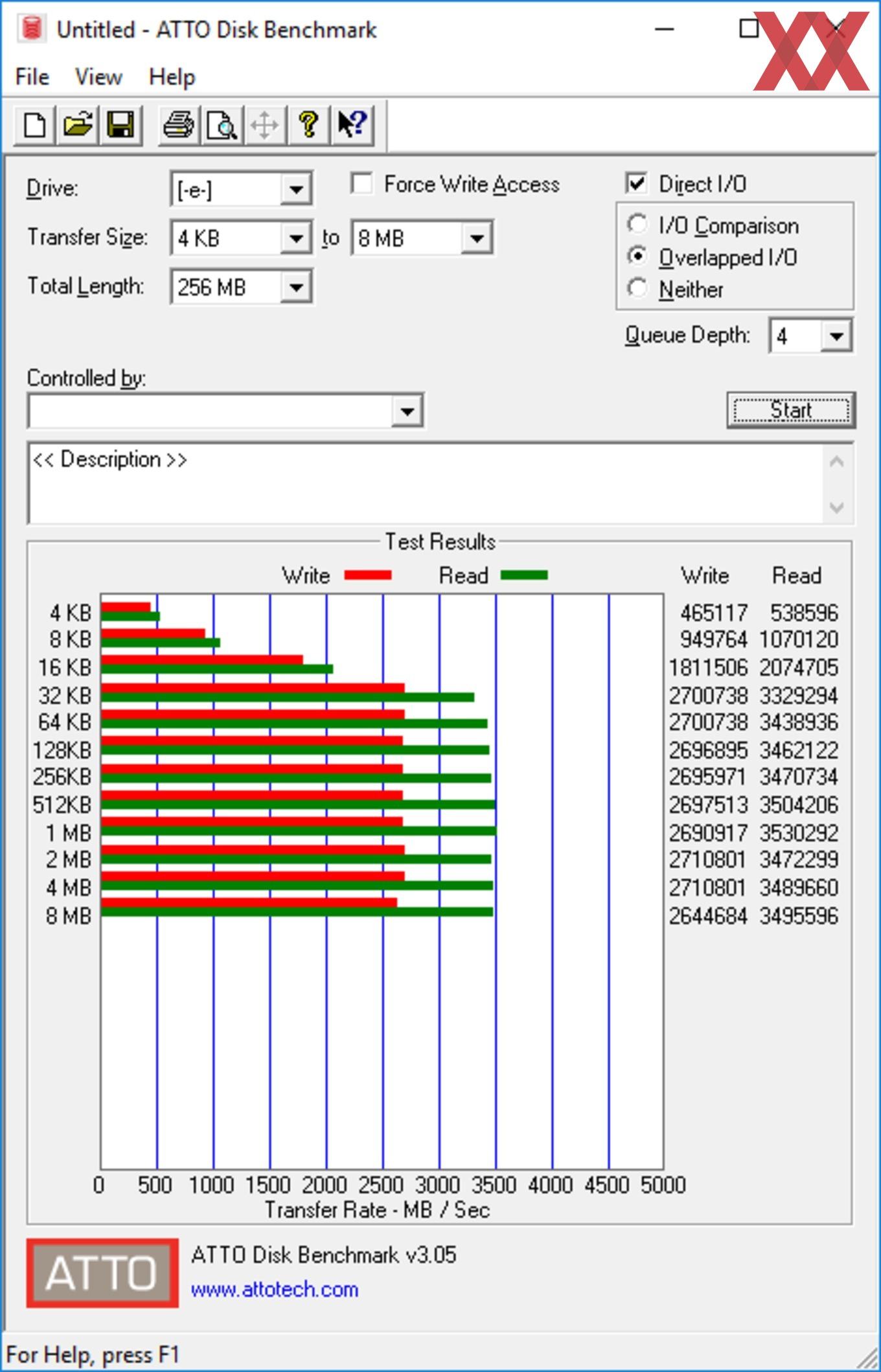Click the 1 MB read value 3530292
This screenshot has height=1372, width=881.
[x=799, y=832]
